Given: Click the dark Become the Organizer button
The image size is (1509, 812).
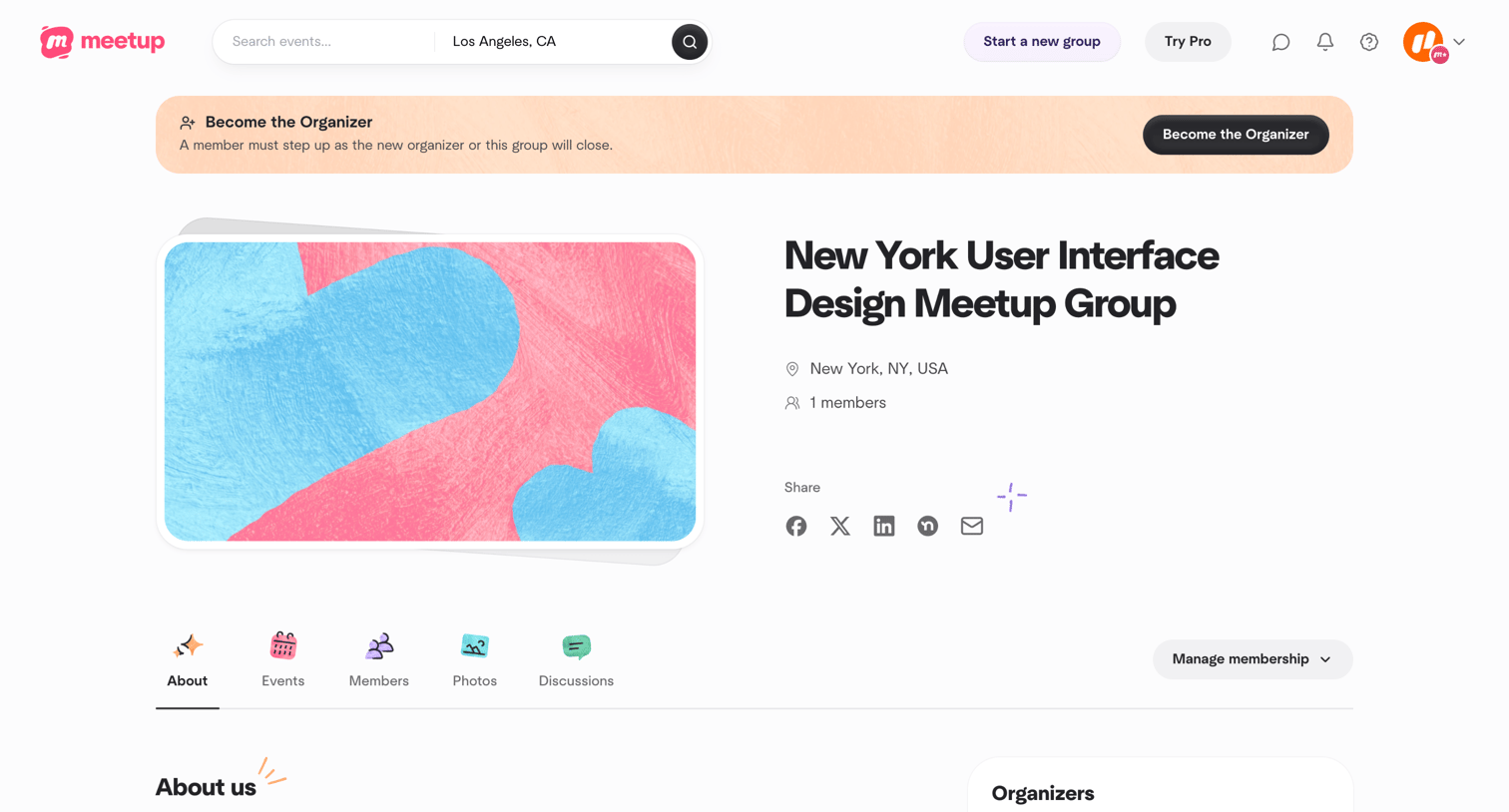Looking at the screenshot, I should click(x=1236, y=135).
